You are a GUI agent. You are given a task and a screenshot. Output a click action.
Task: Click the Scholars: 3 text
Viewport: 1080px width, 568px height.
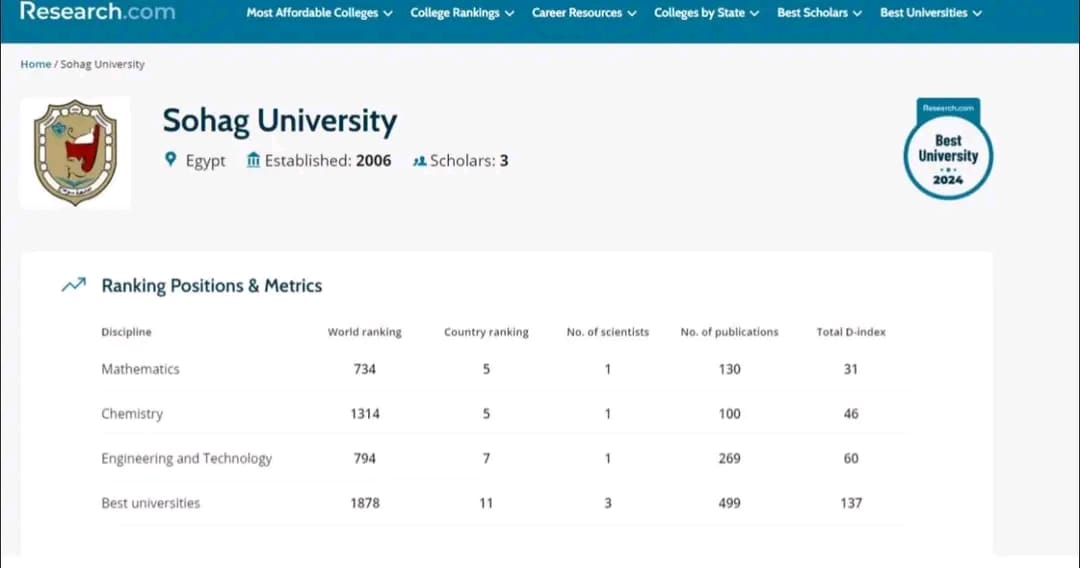pos(469,160)
